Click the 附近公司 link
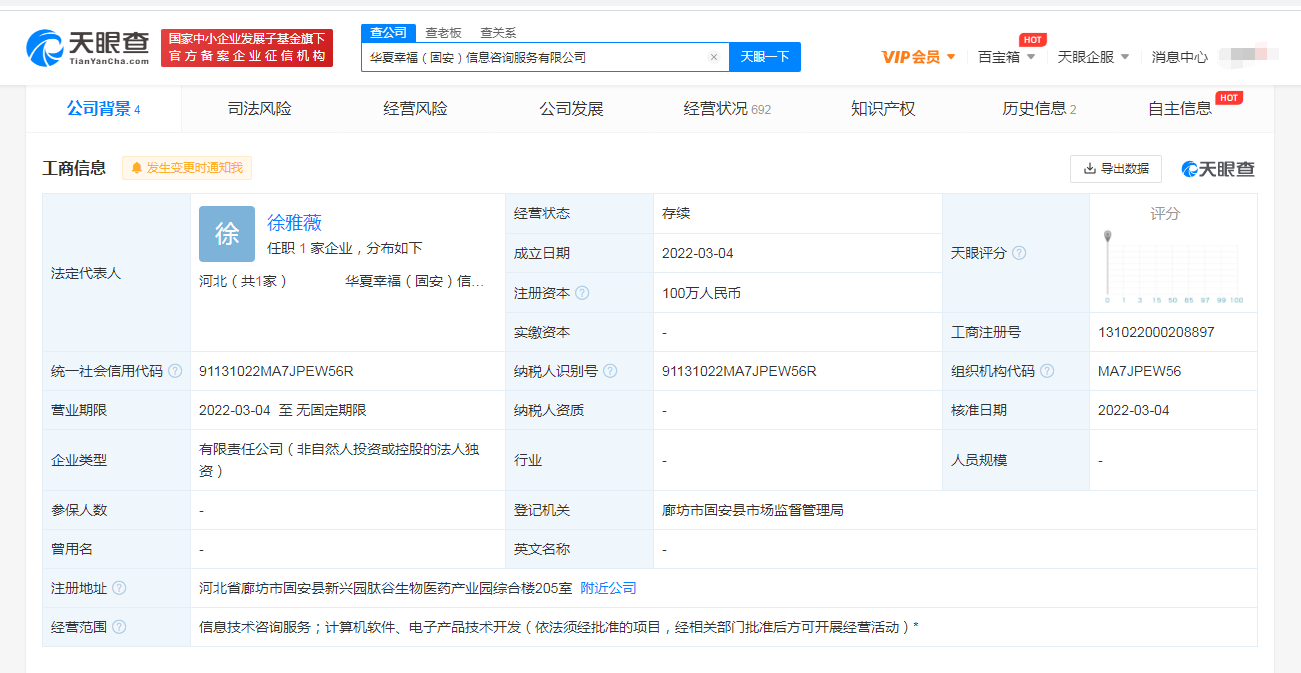The width and height of the screenshot is (1301, 673). (608, 588)
